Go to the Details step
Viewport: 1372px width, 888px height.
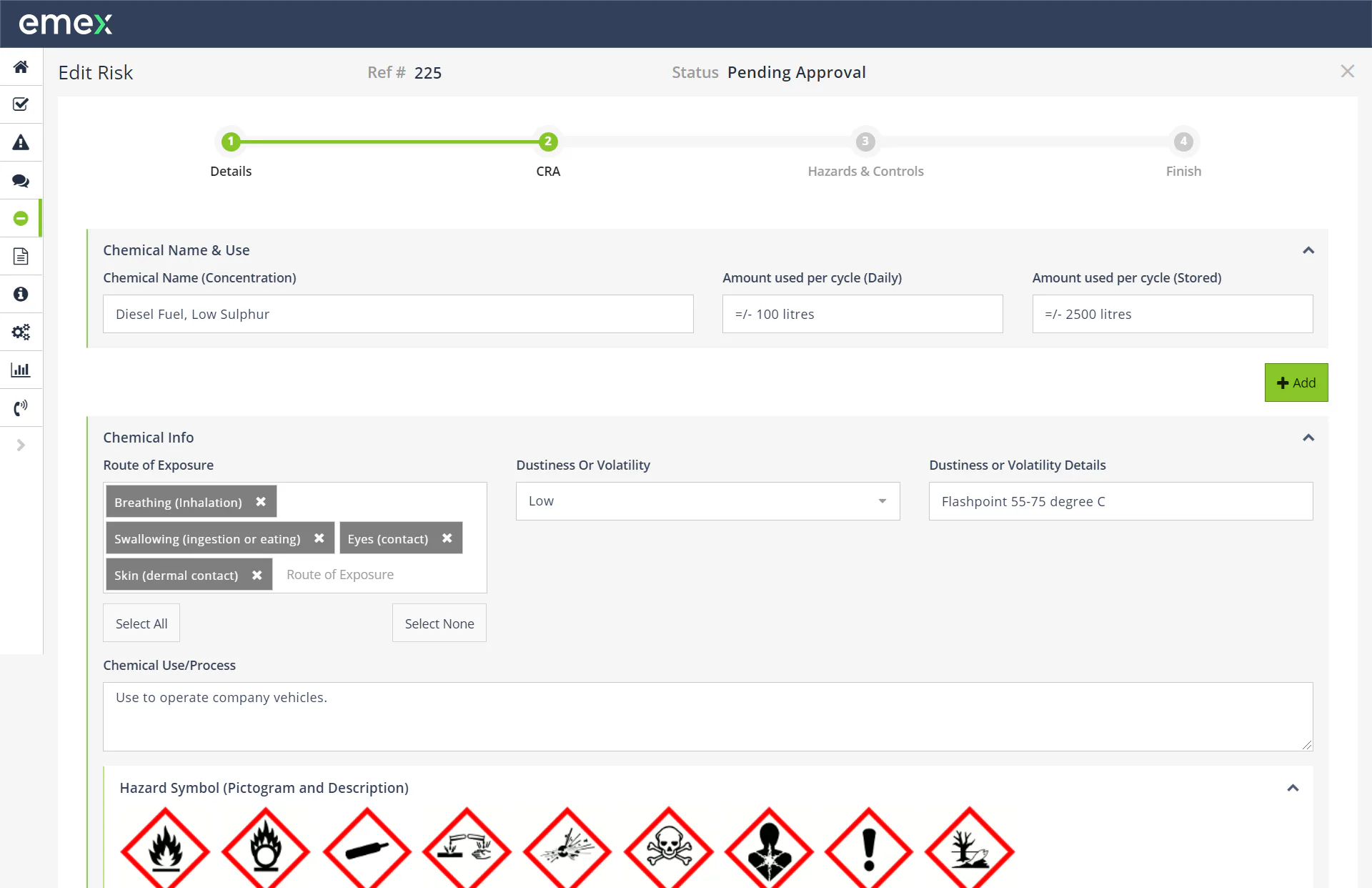(230, 142)
